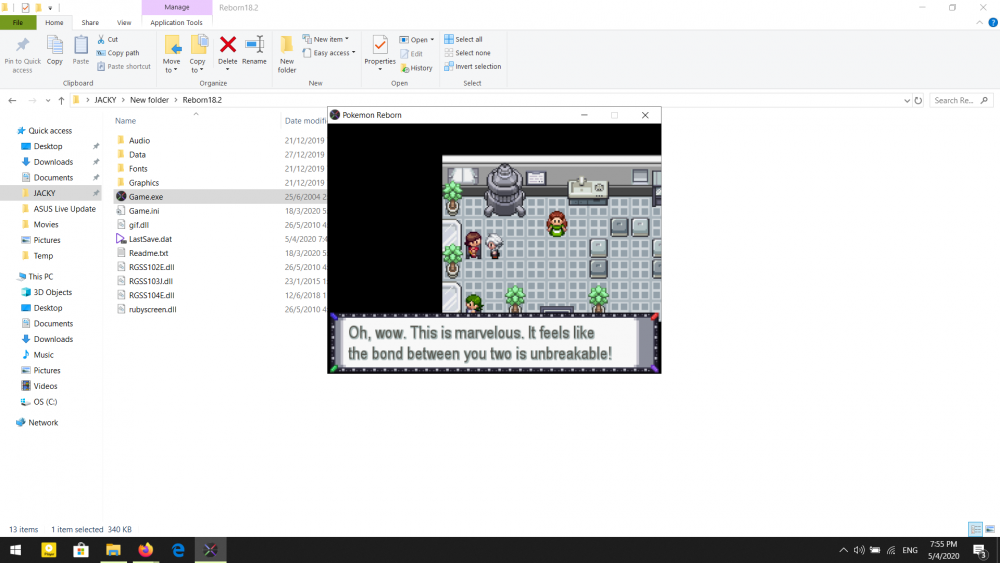
Task: Open the Application Tools tab
Action: click(x=176, y=22)
